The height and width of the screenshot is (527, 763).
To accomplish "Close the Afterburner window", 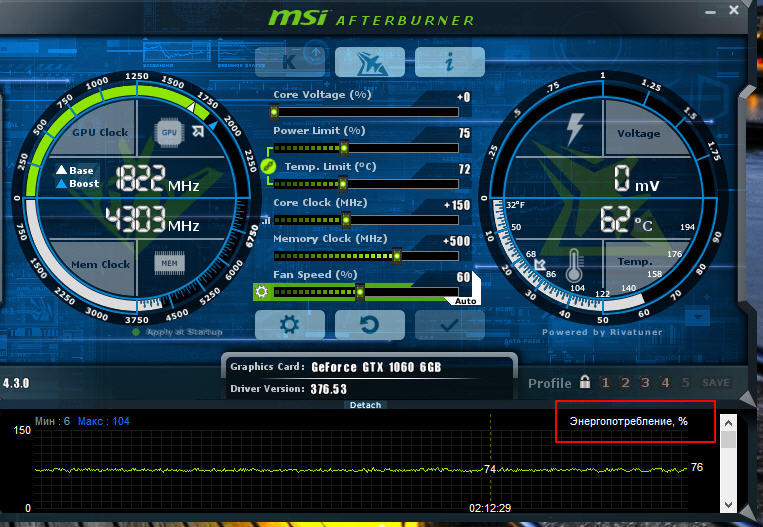I will [734, 10].
